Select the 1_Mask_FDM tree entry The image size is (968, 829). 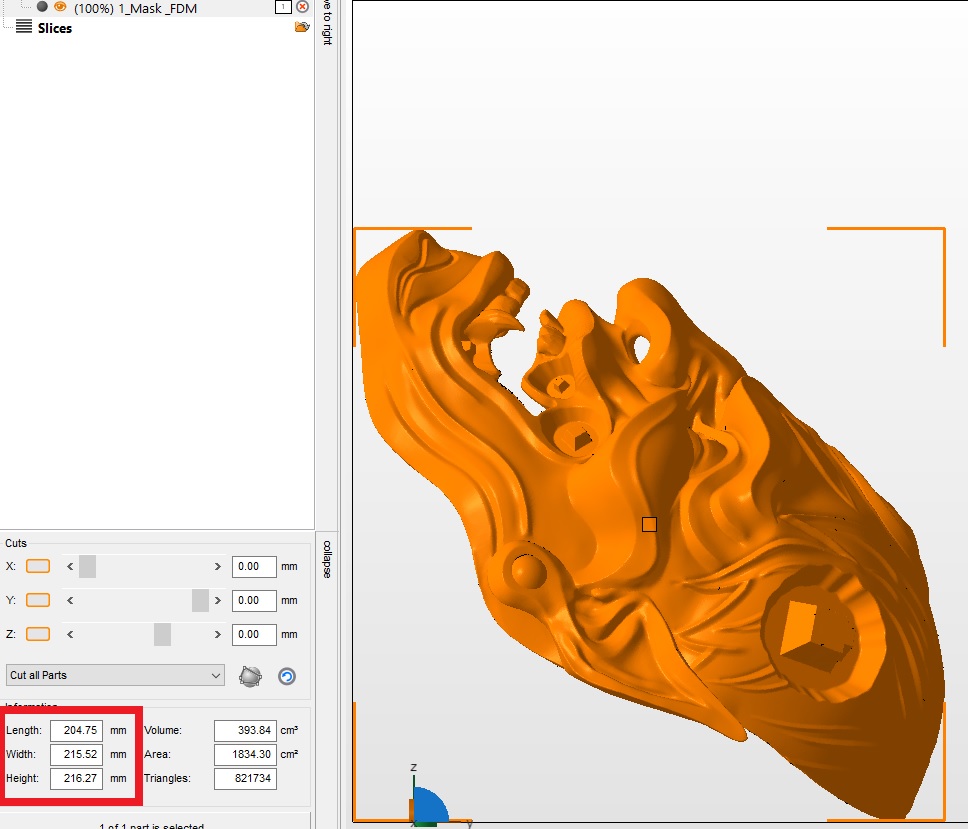[x=135, y=8]
